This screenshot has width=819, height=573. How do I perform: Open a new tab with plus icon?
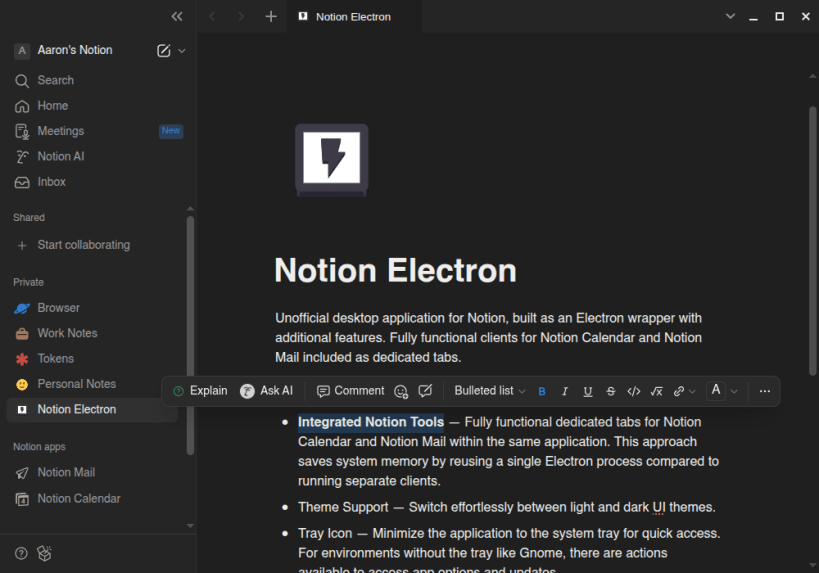coord(271,17)
